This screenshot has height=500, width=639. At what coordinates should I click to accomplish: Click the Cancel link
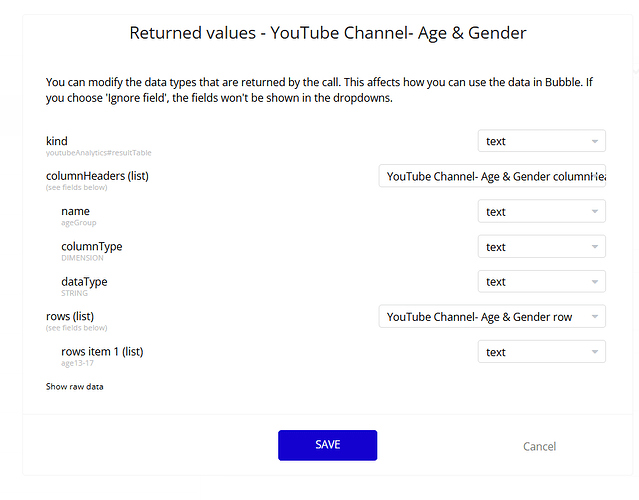click(x=539, y=446)
